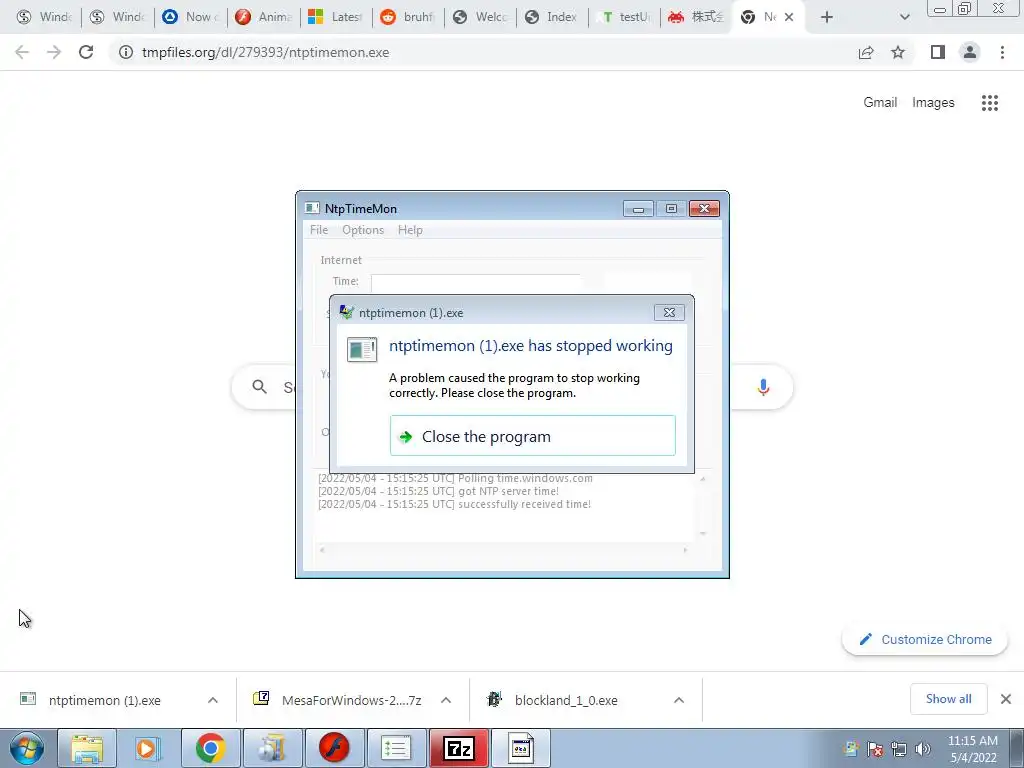This screenshot has height=768, width=1024.
Task: Switch to the Latest tab
Action: (x=335, y=17)
